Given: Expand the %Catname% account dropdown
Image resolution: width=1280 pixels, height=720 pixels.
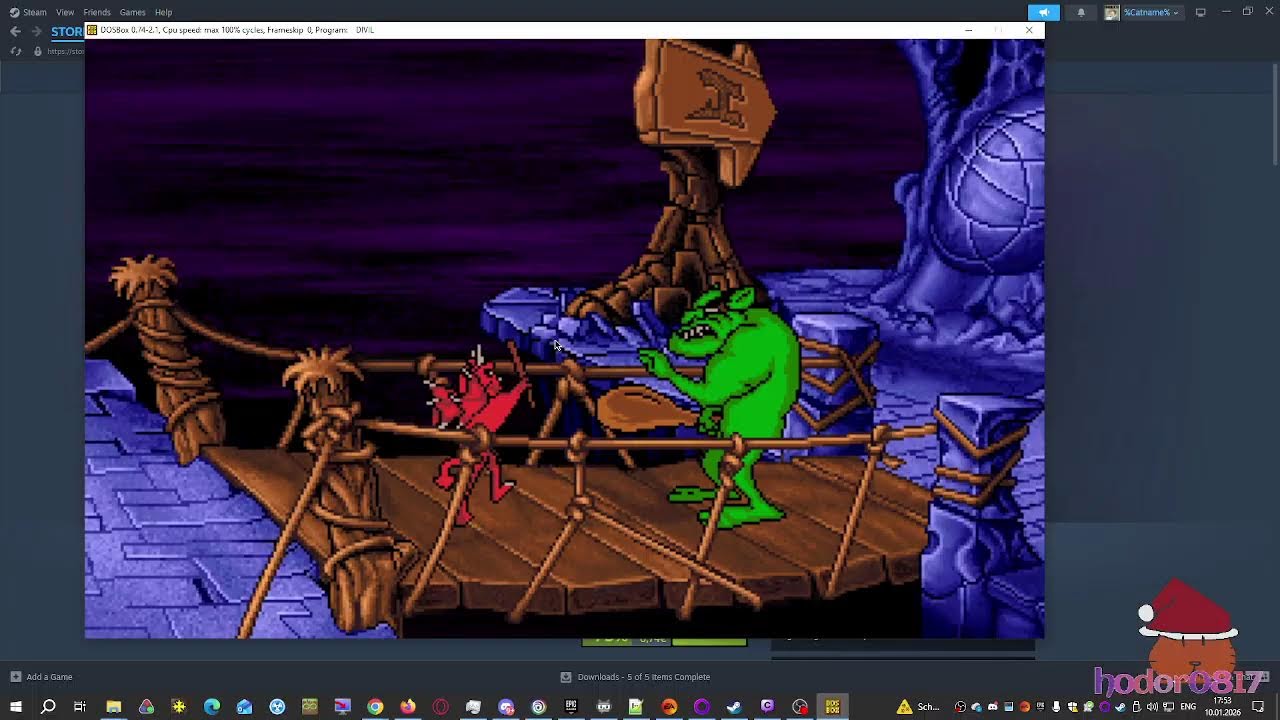Looking at the screenshot, I should point(1143,12).
